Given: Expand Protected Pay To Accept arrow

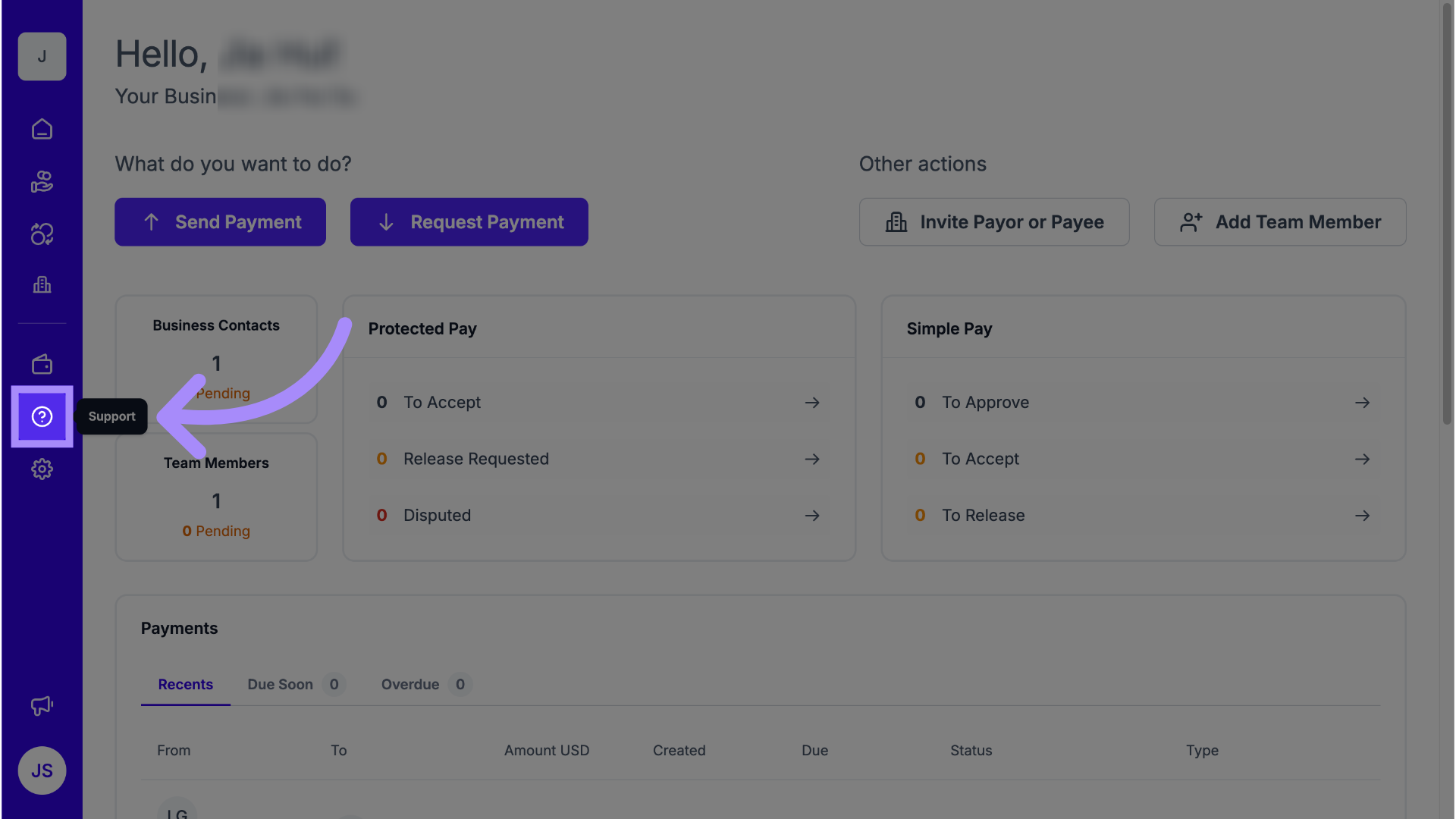Looking at the screenshot, I should 812,403.
